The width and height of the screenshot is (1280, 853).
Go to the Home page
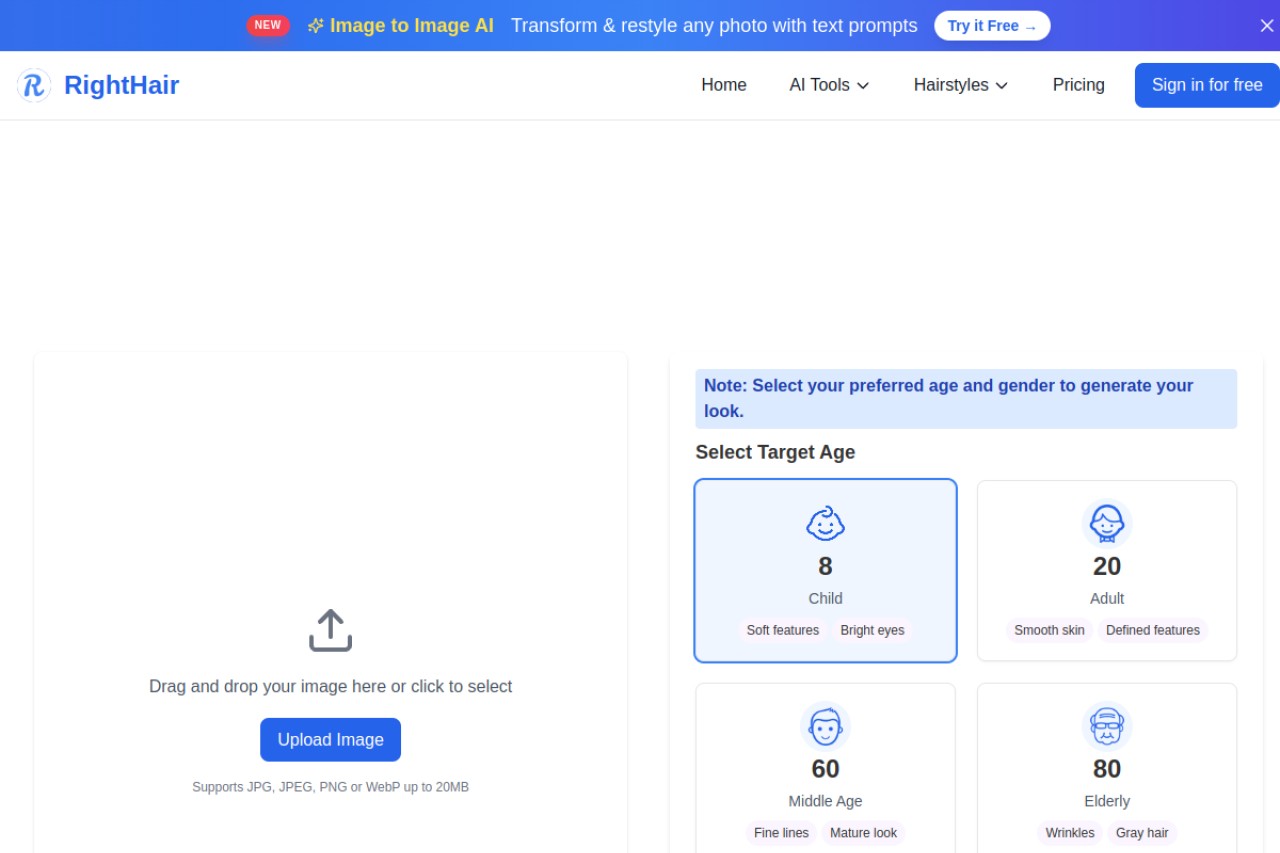724,85
